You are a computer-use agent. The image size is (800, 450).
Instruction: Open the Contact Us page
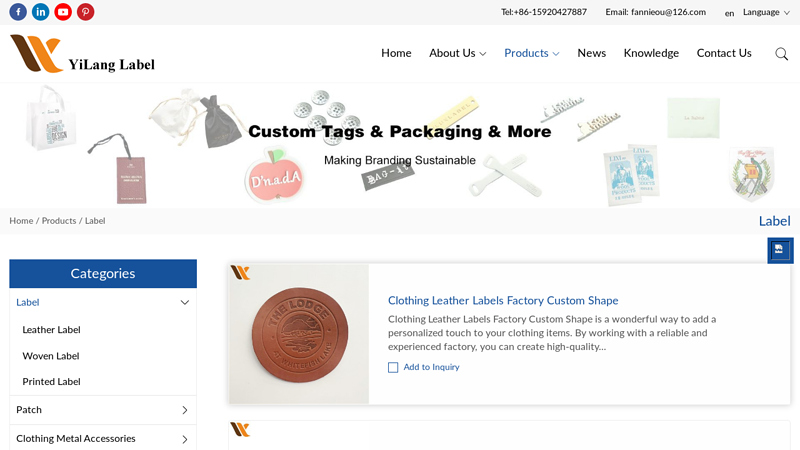[724, 53]
